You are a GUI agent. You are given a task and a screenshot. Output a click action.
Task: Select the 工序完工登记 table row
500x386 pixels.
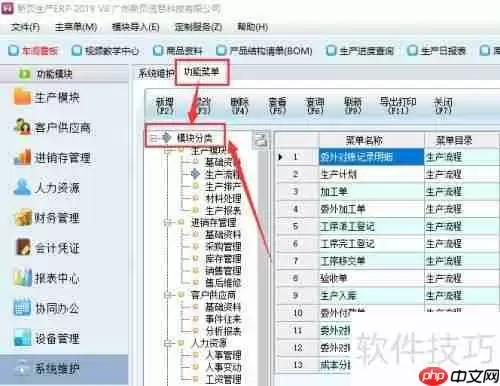pos(388,244)
